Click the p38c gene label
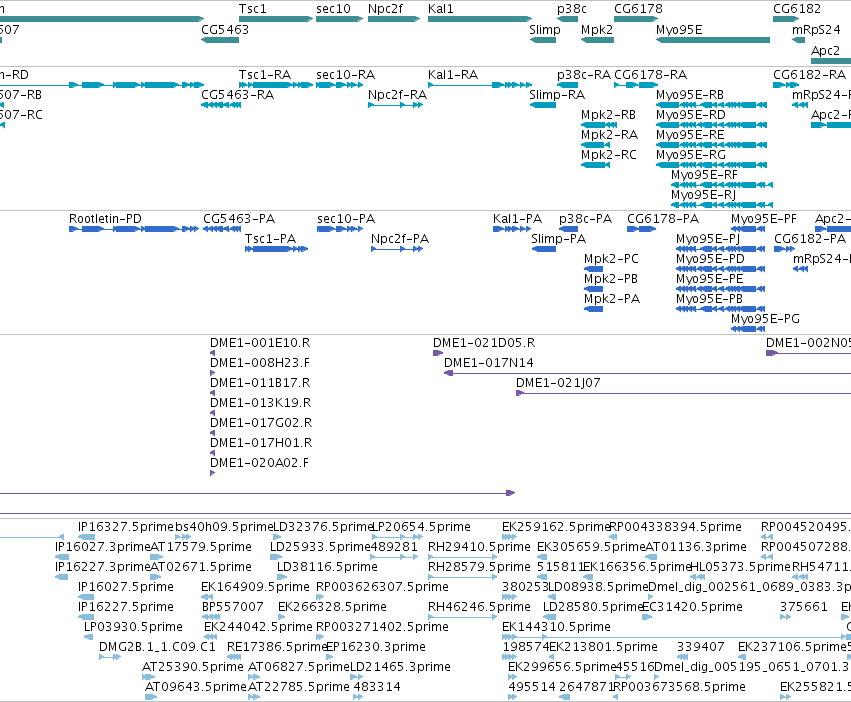 pos(571,9)
